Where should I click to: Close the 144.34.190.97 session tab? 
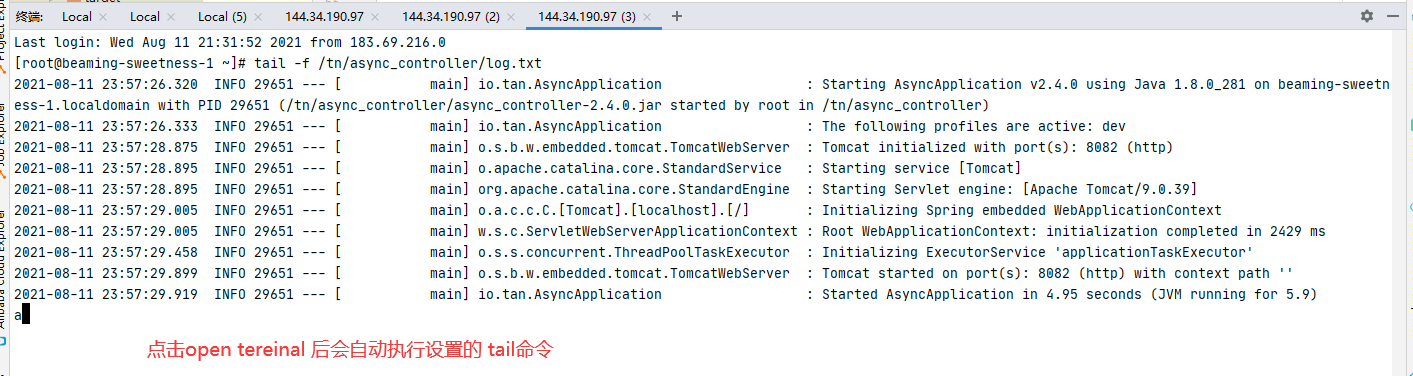(x=375, y=16)
